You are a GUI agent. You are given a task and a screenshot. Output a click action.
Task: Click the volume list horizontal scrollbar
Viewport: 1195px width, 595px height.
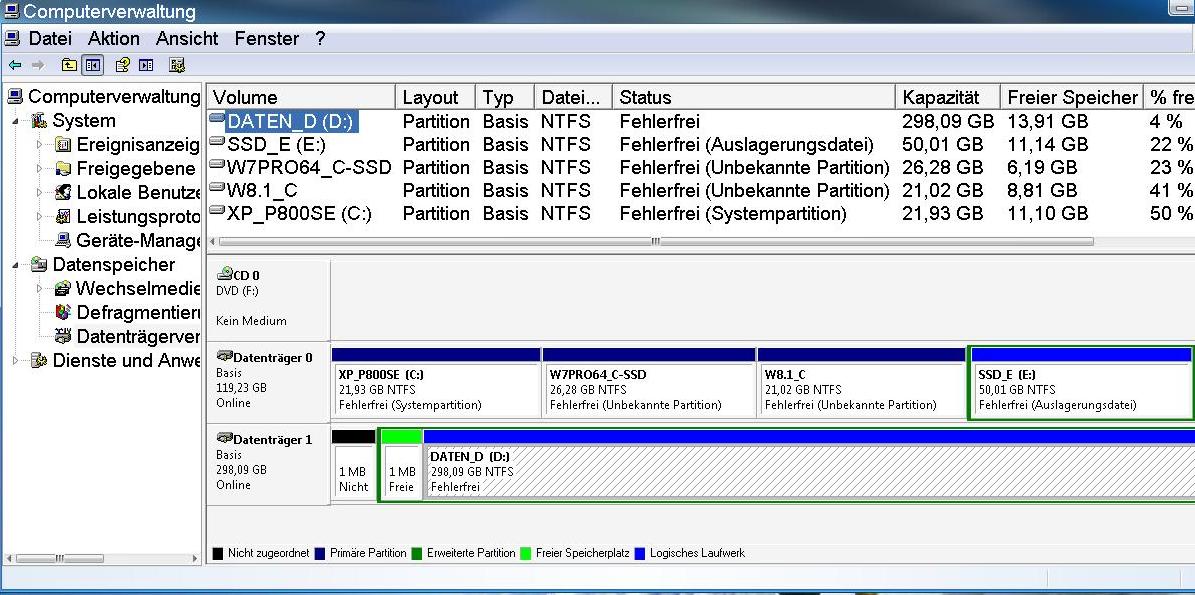655,242
